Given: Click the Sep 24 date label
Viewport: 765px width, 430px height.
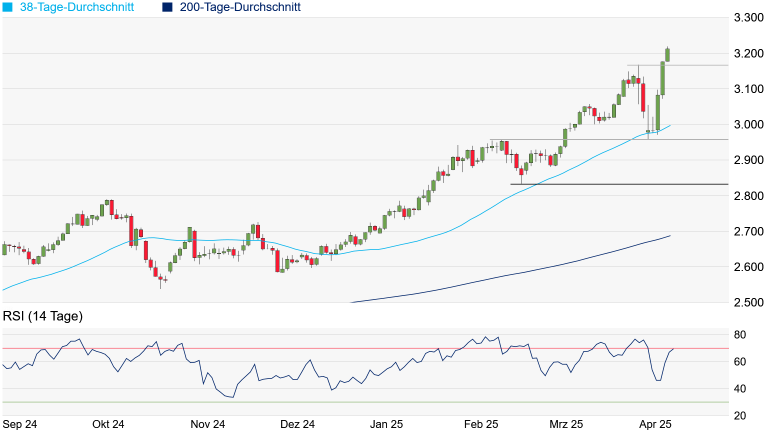Looking at the screenshot, I should click(20, 424).
